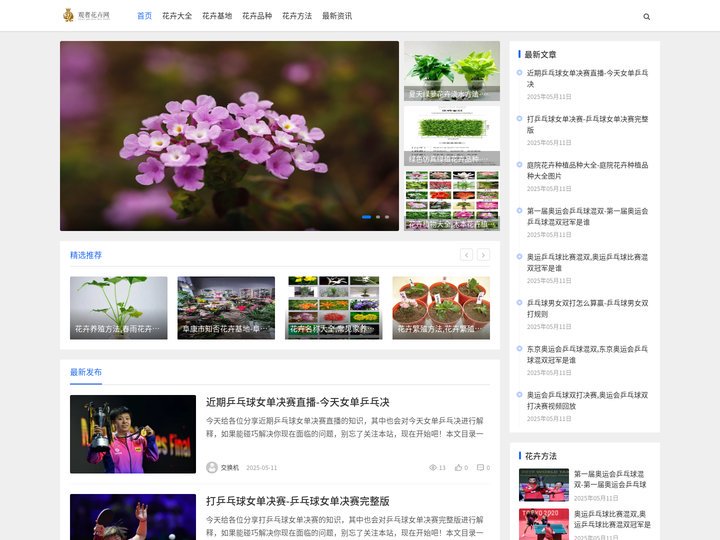Image resolution: width=720 pixels, height=540 pixels.
Task: Open sidebar article 奥运会乒乓球双打决赛
Action: (587, 400)
